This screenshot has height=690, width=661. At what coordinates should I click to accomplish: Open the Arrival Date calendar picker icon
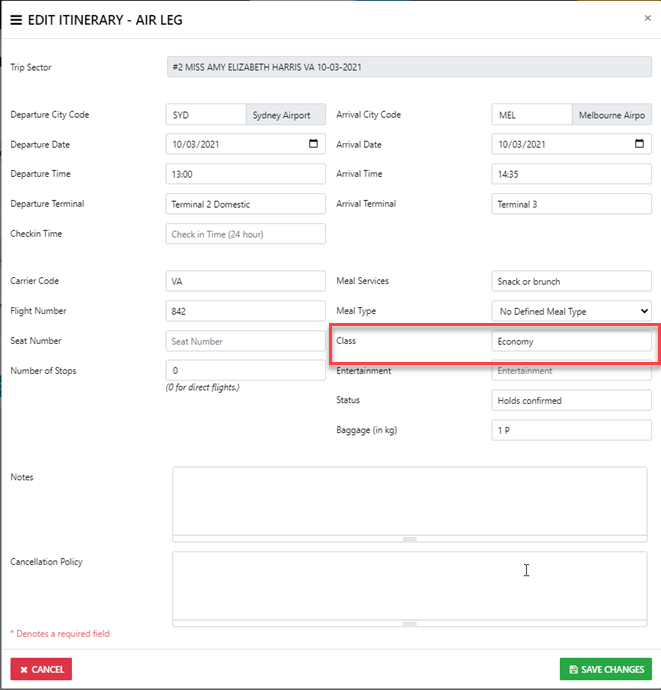(639, 144)
